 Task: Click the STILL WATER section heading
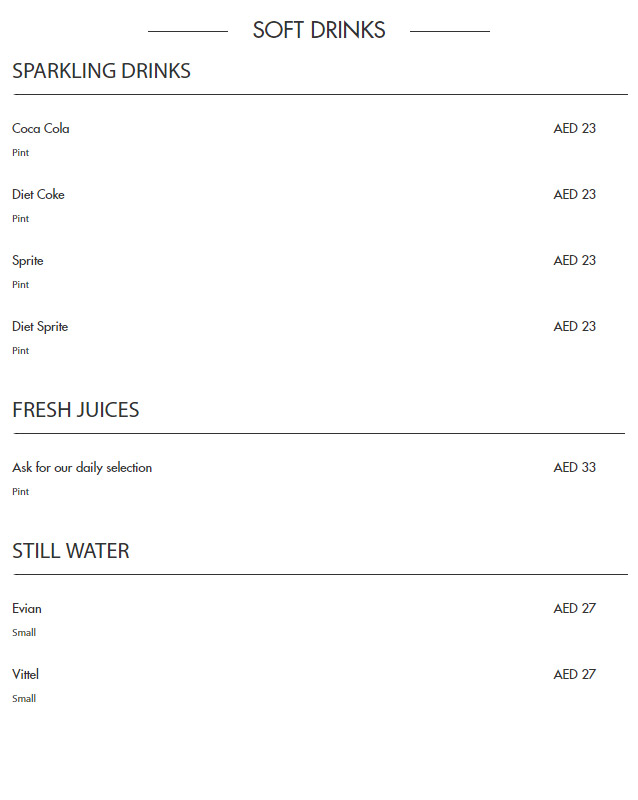point(71,551)
